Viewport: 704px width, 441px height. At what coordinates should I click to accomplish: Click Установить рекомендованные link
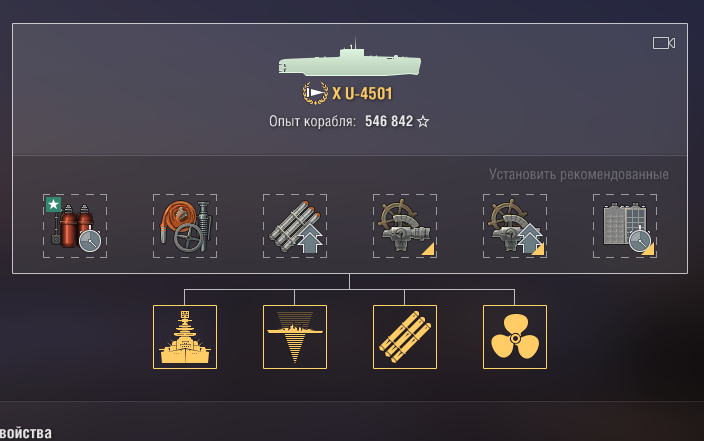coord(579,174)
